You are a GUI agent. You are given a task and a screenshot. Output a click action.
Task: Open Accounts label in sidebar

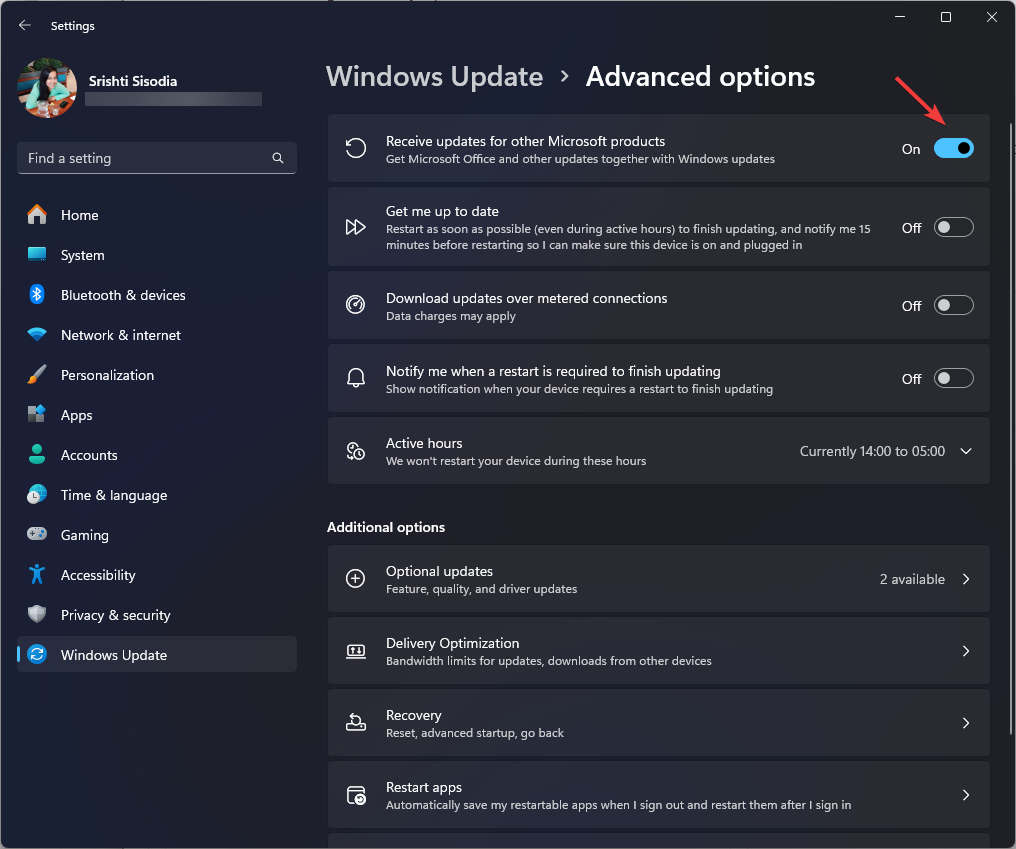[89, 455]
